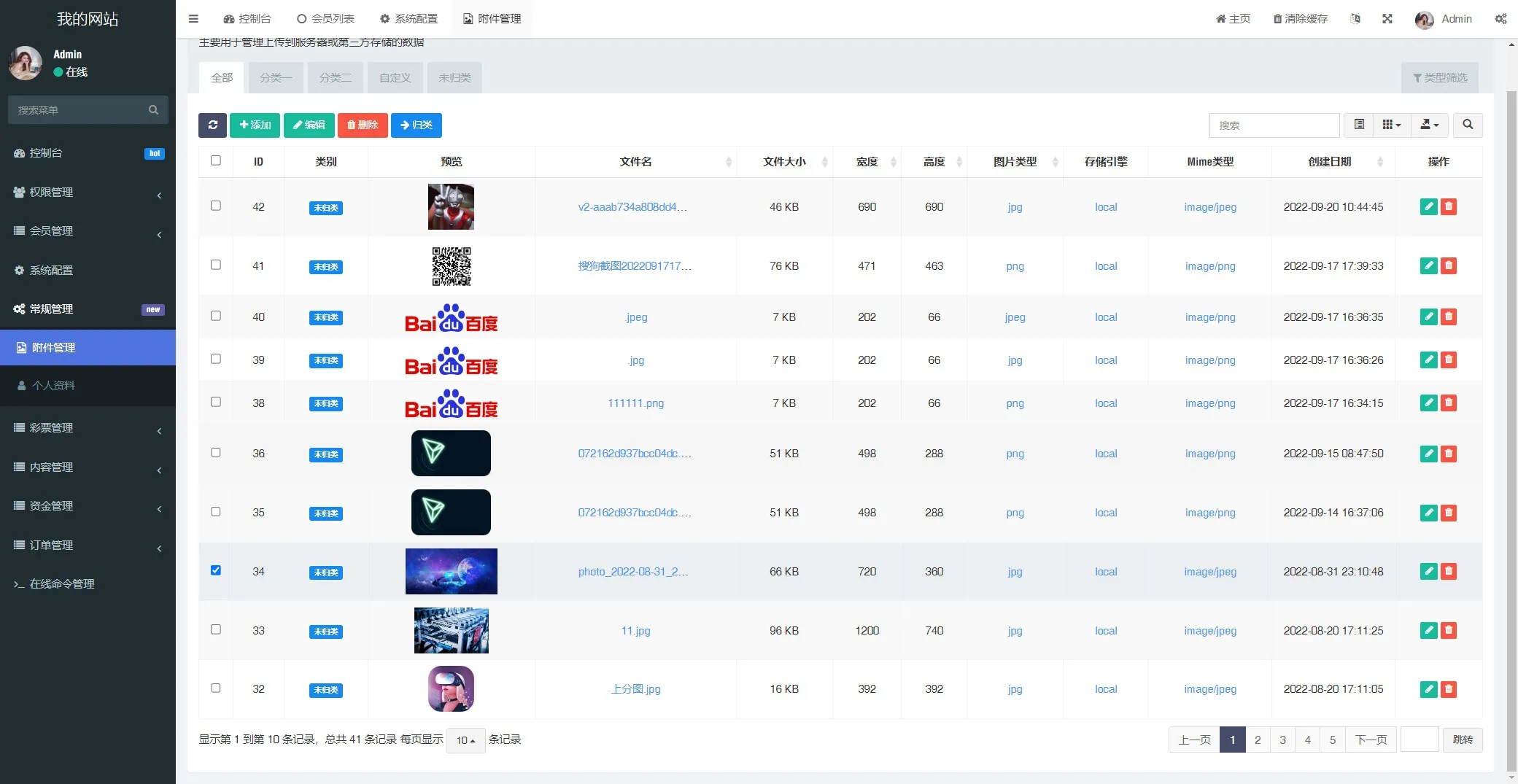Viewport: 1518px width, 784px height.
Task: Check the select-all checkbox in table header
Action: point(216,160)
